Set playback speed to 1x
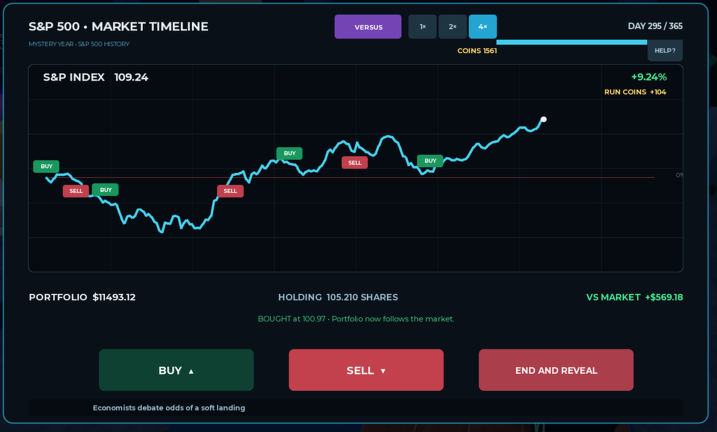 point(423,27)
